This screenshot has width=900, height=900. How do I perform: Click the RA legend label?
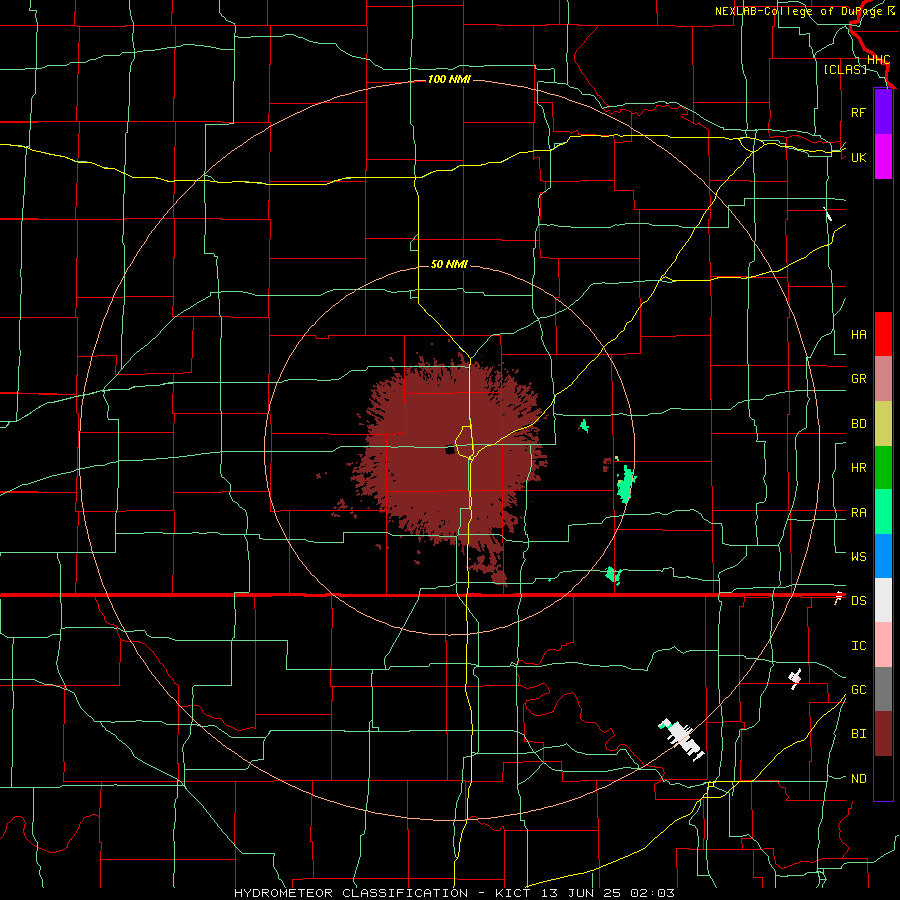858,513
